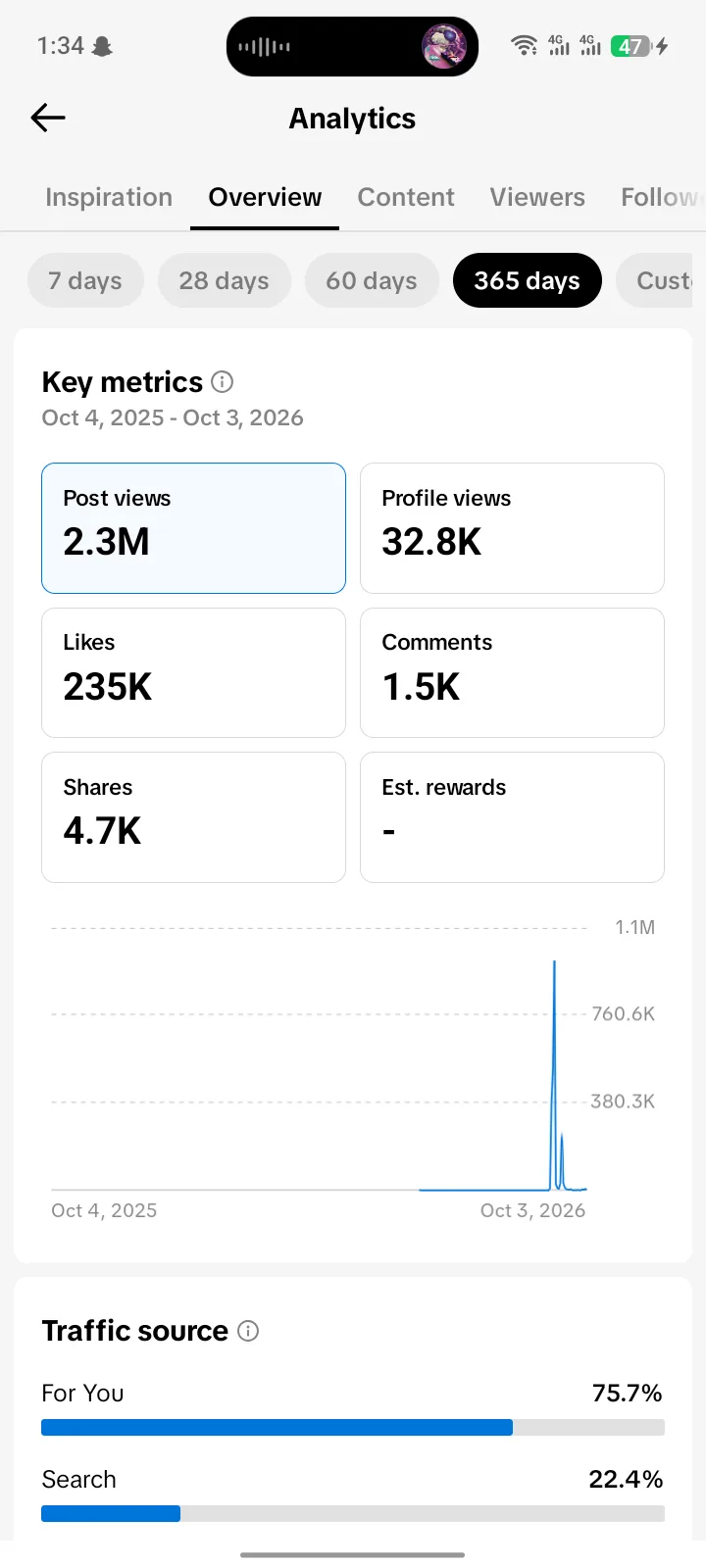
Task: Select the Comments metric card
Action: click(x=512, y=672)
